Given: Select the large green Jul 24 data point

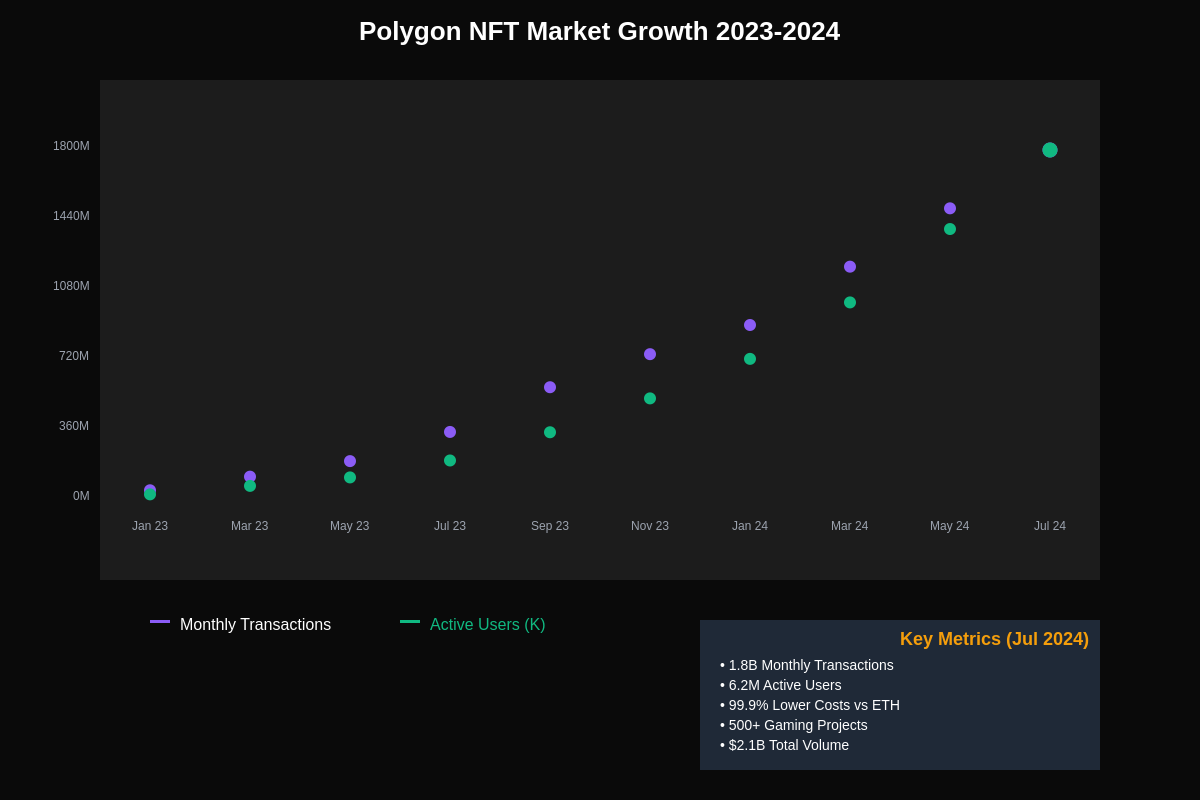Looking at the screenshot, I should coord(1050,150).
